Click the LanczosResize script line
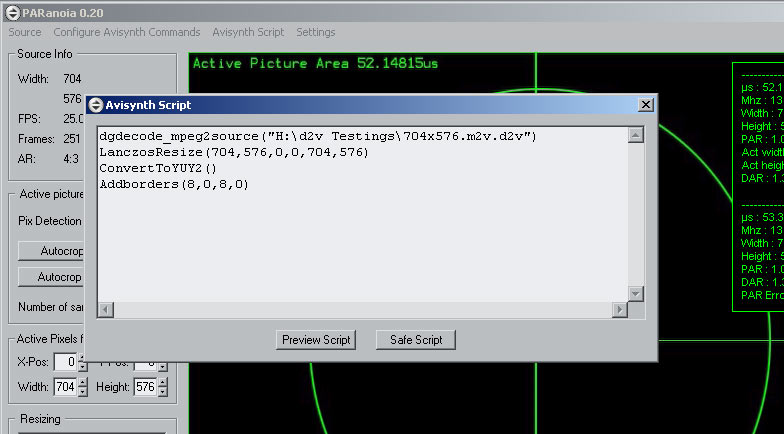This screenshot has width=784, height=434. click(234, 152)
